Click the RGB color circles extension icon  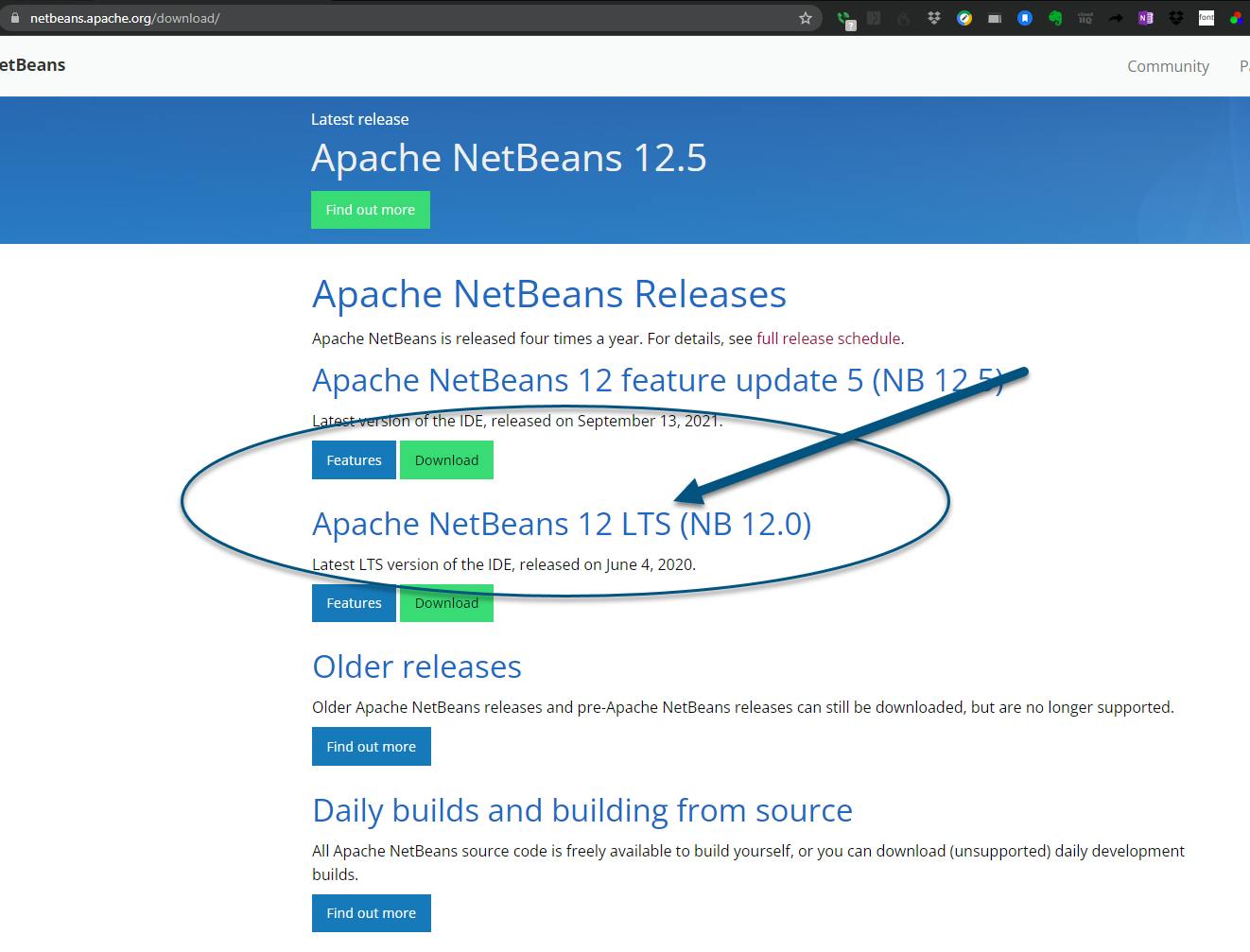pos(1236,18)
